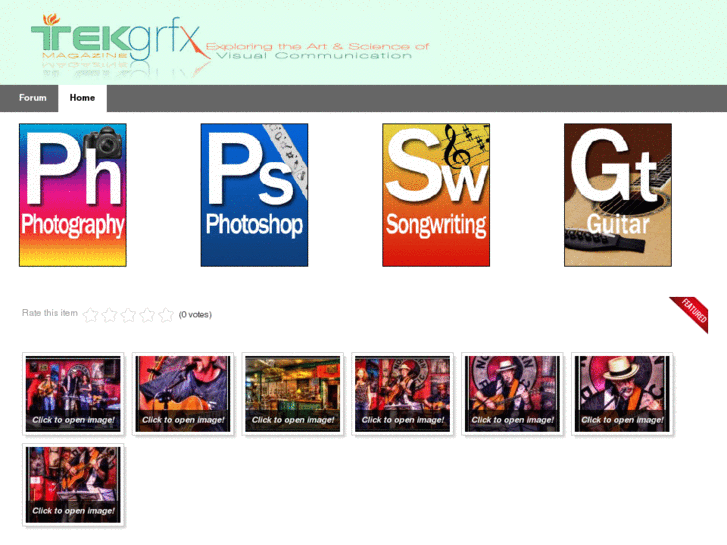Viewport: 727px width, 545px height.
Task: Open the Forum tab
Action: pos(32,98)
